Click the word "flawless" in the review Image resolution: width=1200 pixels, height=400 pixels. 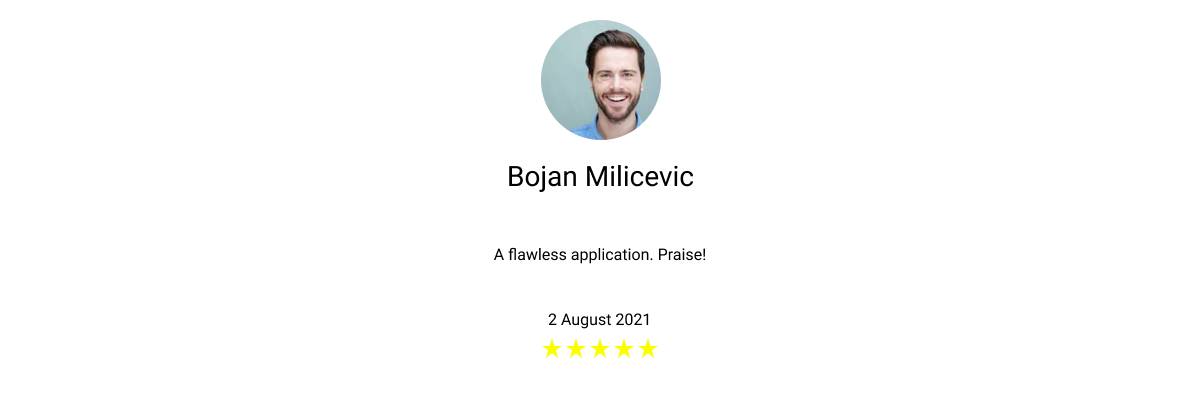click(x=537, y=255)
